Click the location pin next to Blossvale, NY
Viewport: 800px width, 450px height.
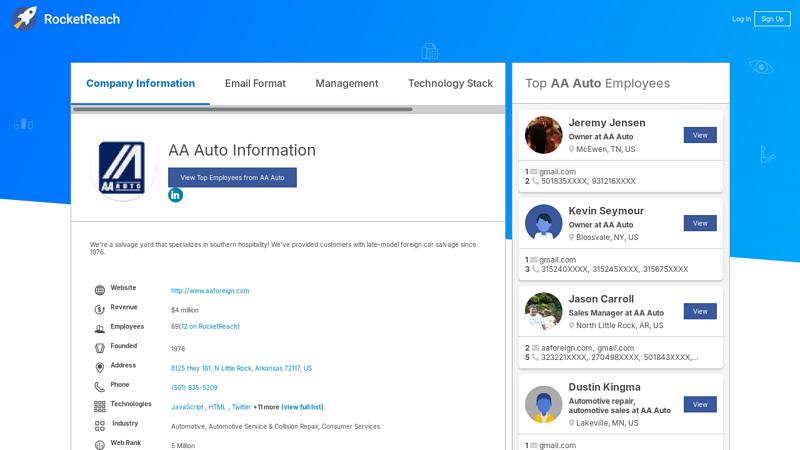click(x=571, y=237)
